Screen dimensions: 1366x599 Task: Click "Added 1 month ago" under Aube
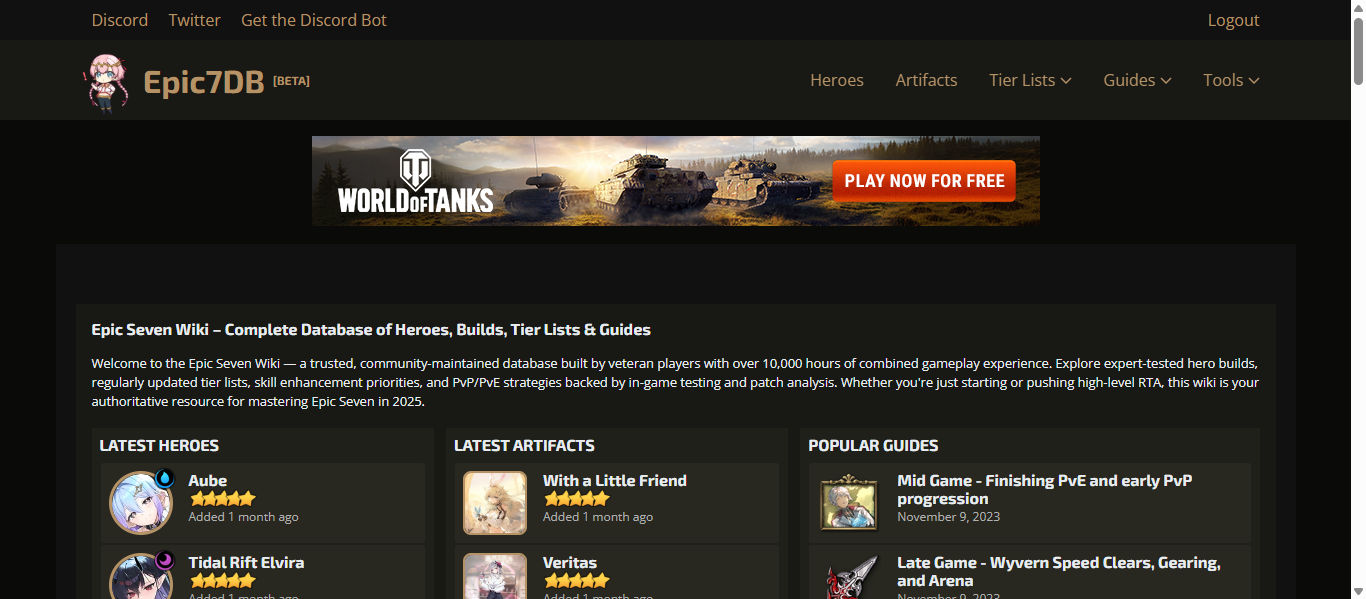pos(243,517)
